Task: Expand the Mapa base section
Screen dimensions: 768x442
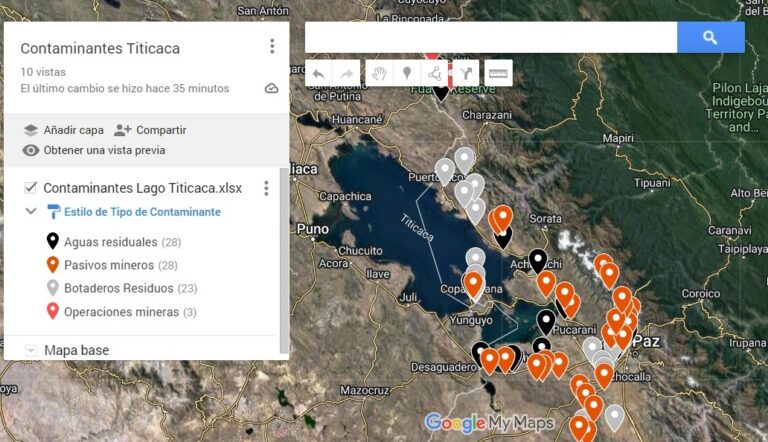Action: (x=31, y=351)
